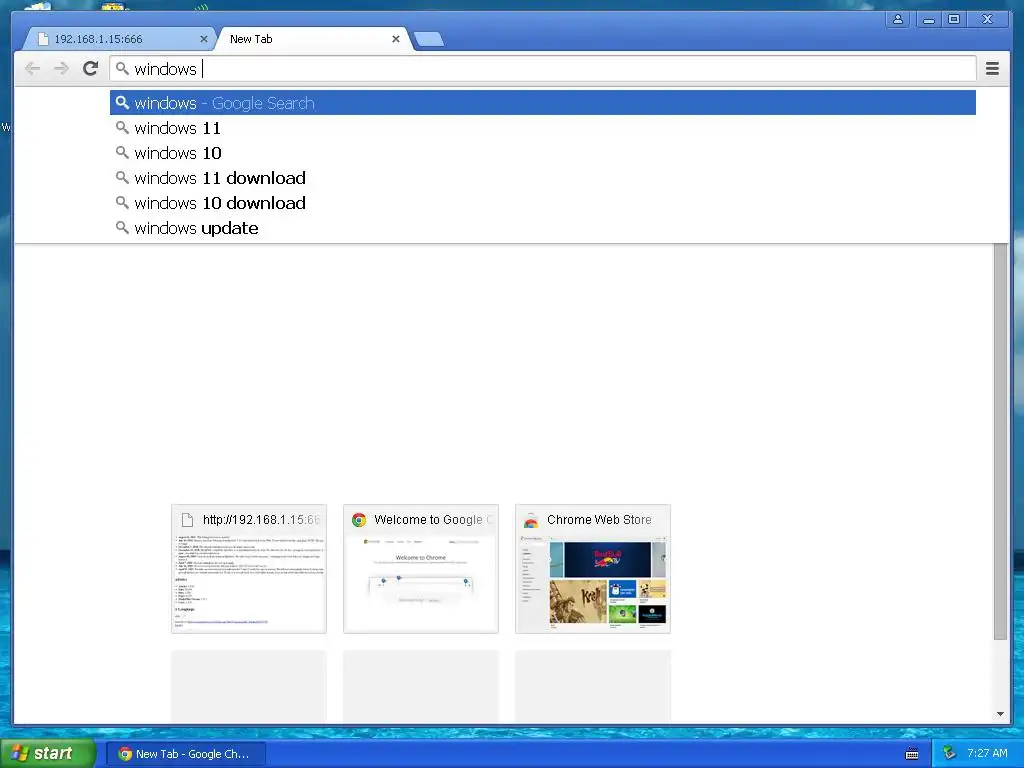
Task: Click the browser back arrow
Action: (32, 69)
